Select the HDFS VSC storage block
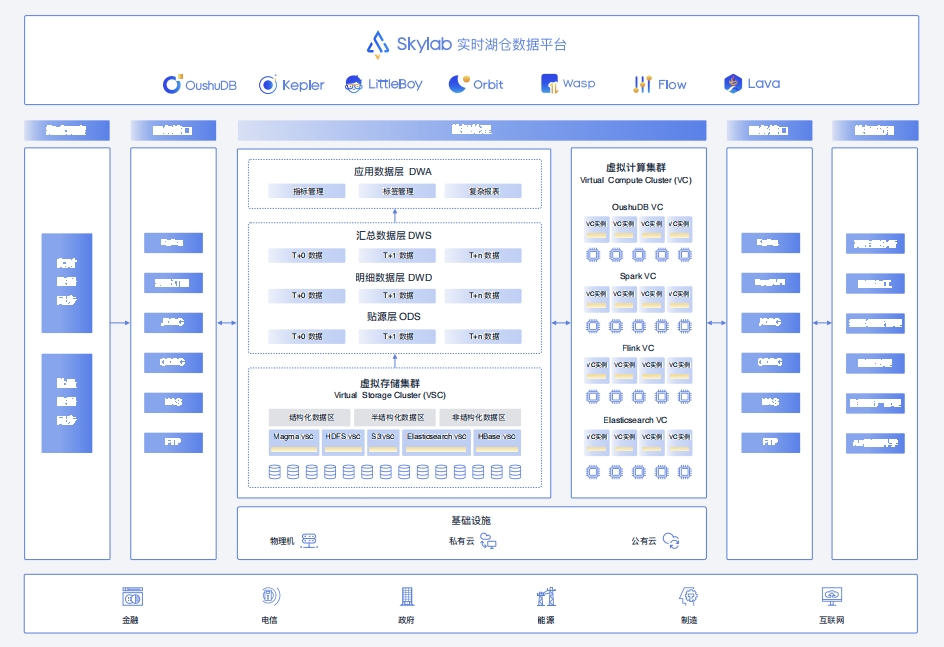Image resolution: width=944 pixels, height=647 pixels. (343, 442)
